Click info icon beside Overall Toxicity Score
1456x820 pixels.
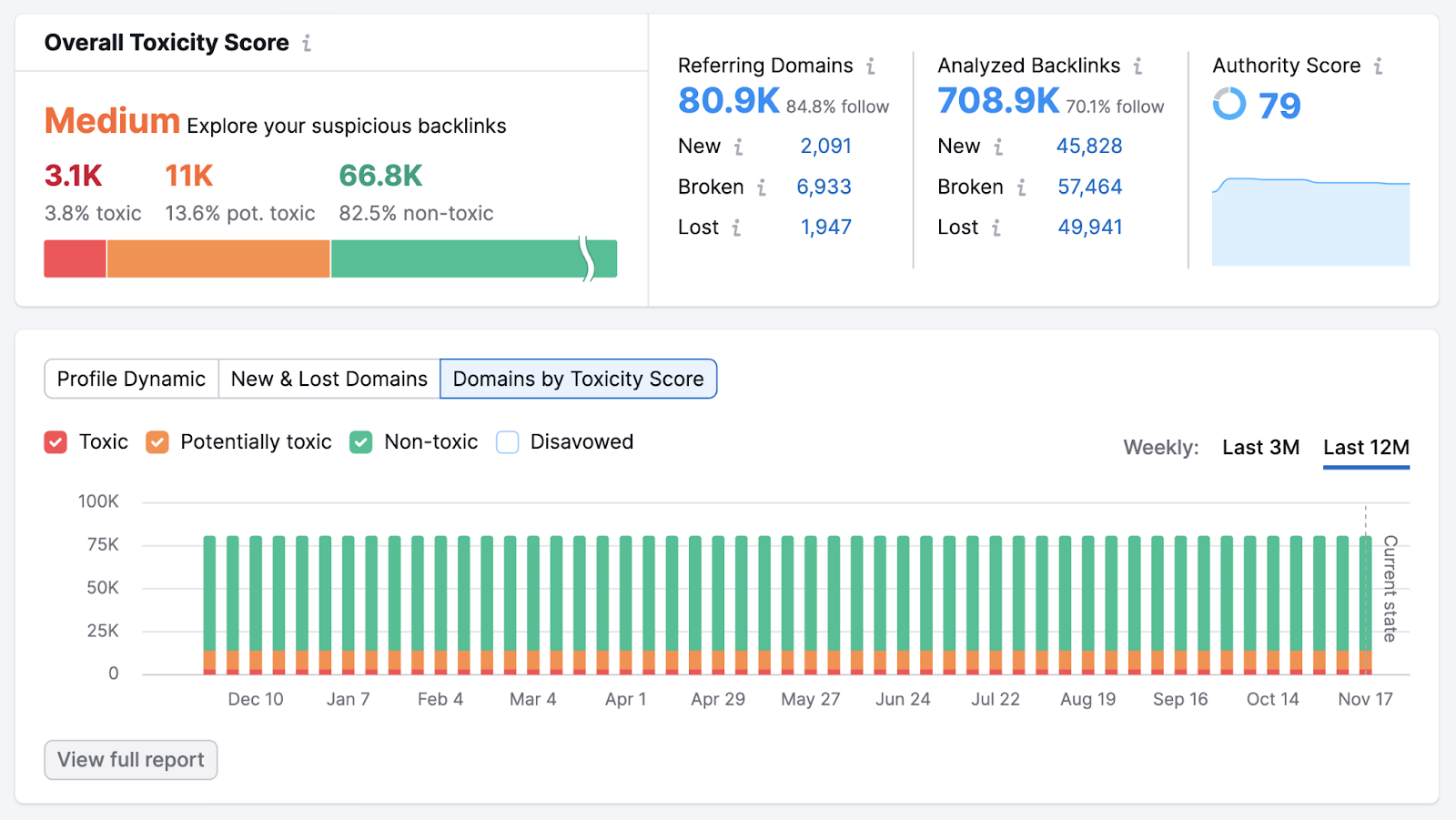pos(307,43)
